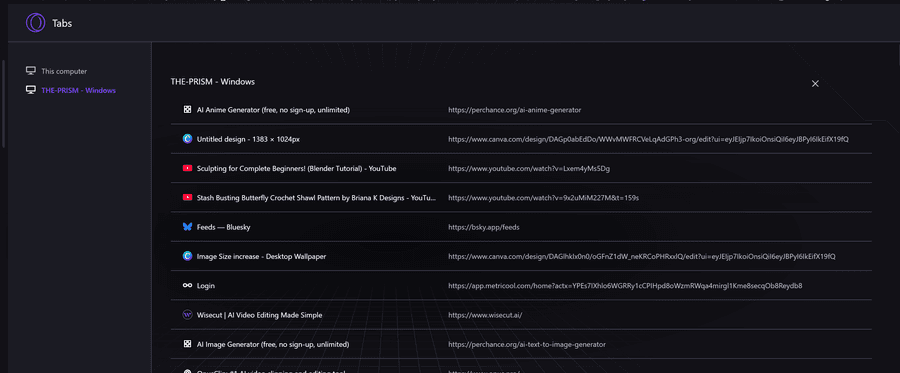The height and width of the screenshot is (373, 900).
Task: Open youtube.com/watch?v=9x2uMiM227M URL
Action: click(544, 197)
